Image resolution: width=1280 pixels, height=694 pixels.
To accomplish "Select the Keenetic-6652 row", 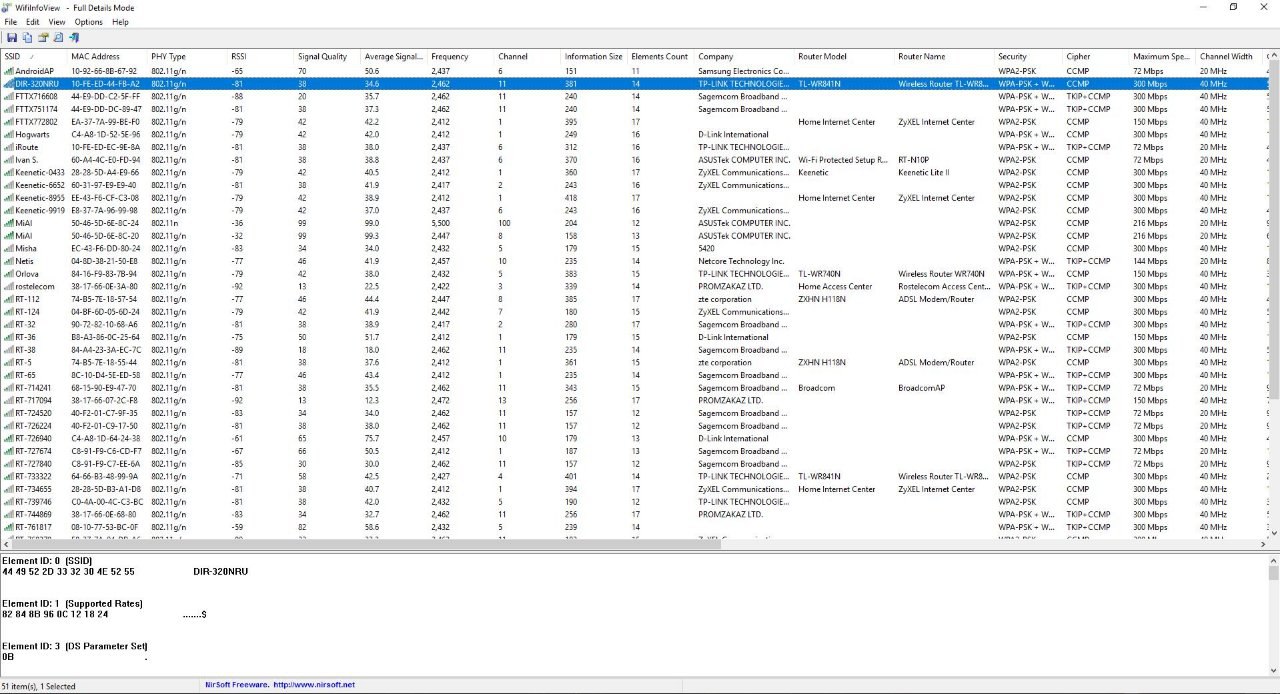I will point(634,185).
